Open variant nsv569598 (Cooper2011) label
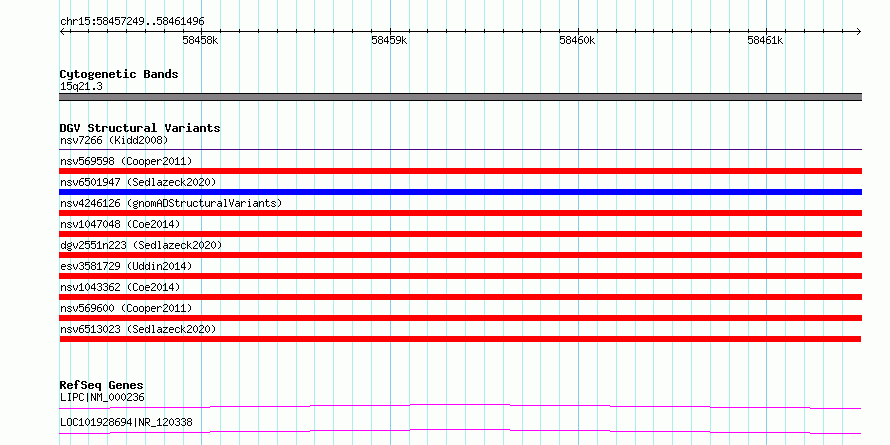This screenshot has width=890, height=445. pyautogui.click(x=126, y=161)
